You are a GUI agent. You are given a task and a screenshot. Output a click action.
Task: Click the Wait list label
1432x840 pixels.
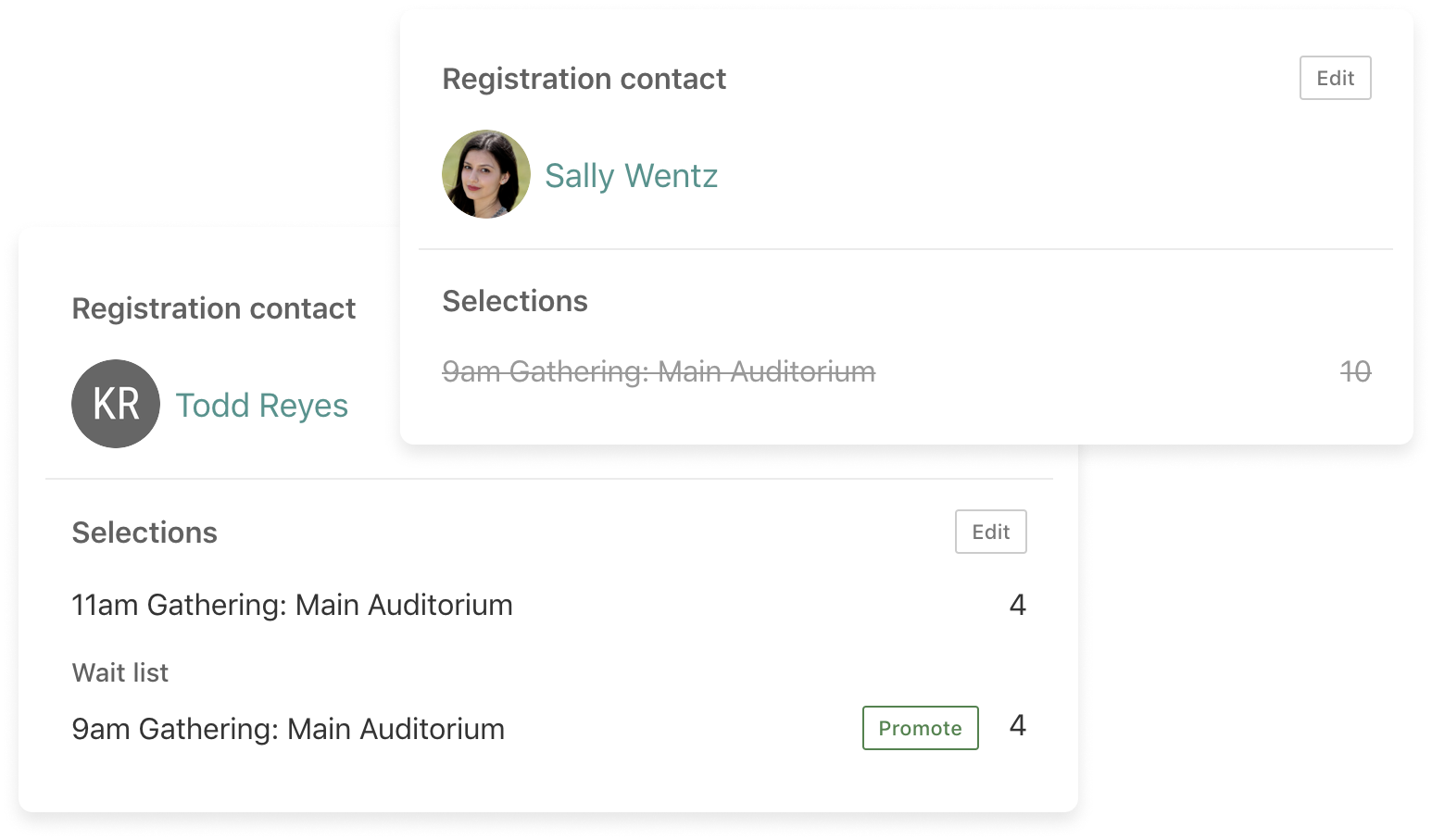(120, 672)
